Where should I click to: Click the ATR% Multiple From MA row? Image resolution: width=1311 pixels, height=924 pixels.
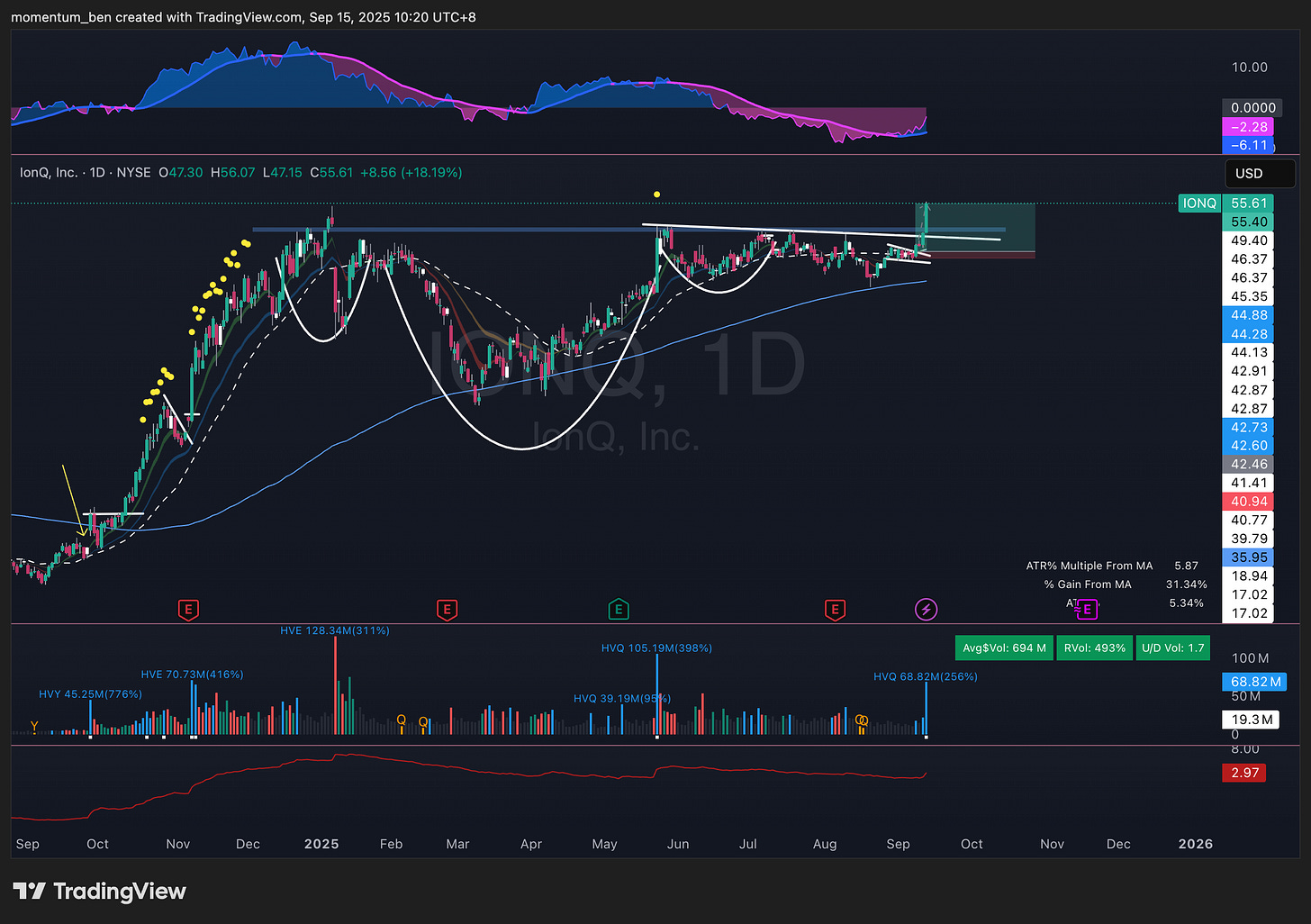[x=1113, y=566]
